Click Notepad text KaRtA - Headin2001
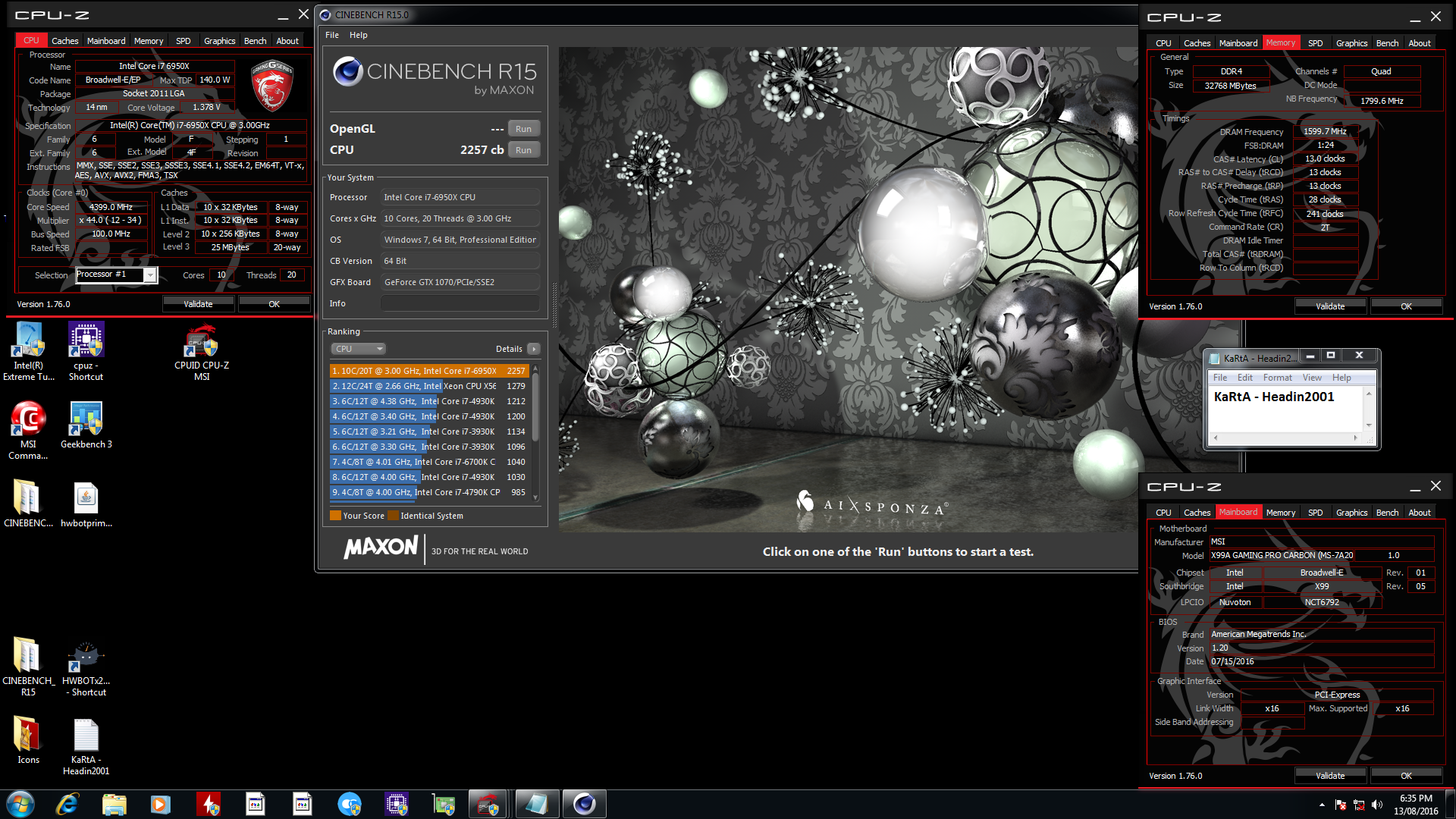 pos(1274,397)
